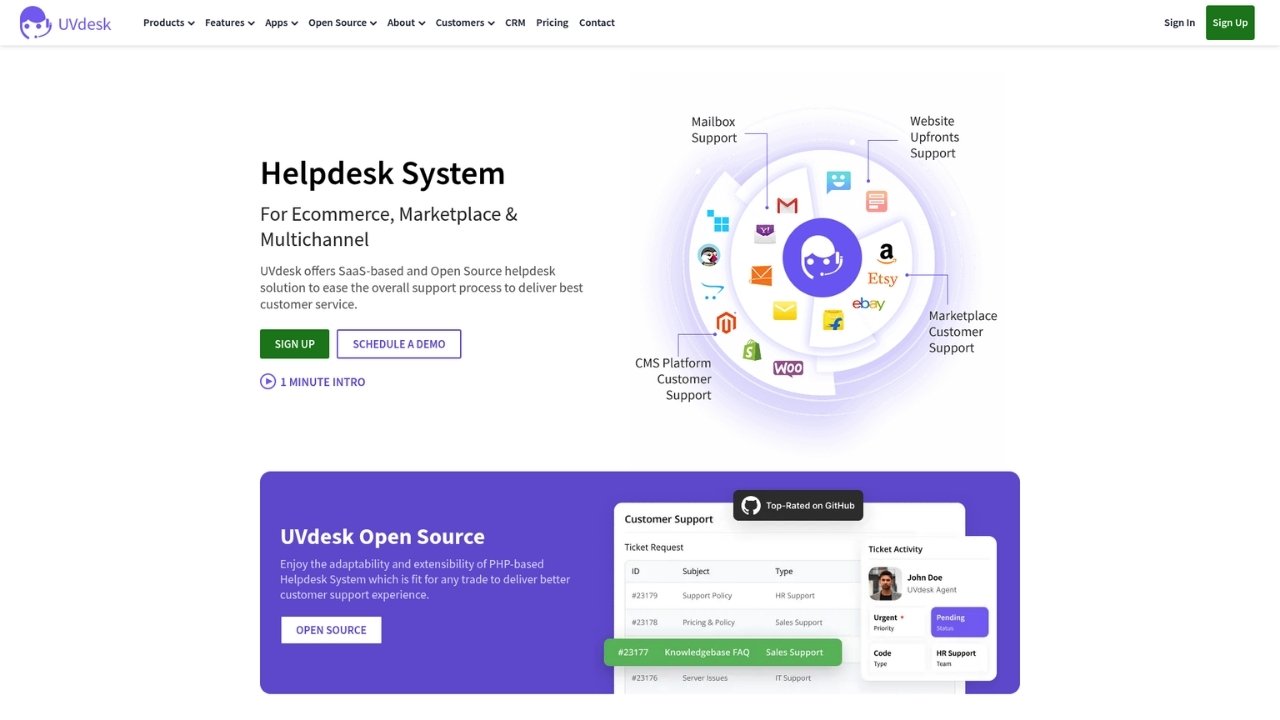
Task: Click the Gmail icon in the wheel
Action: coord(787,205)
